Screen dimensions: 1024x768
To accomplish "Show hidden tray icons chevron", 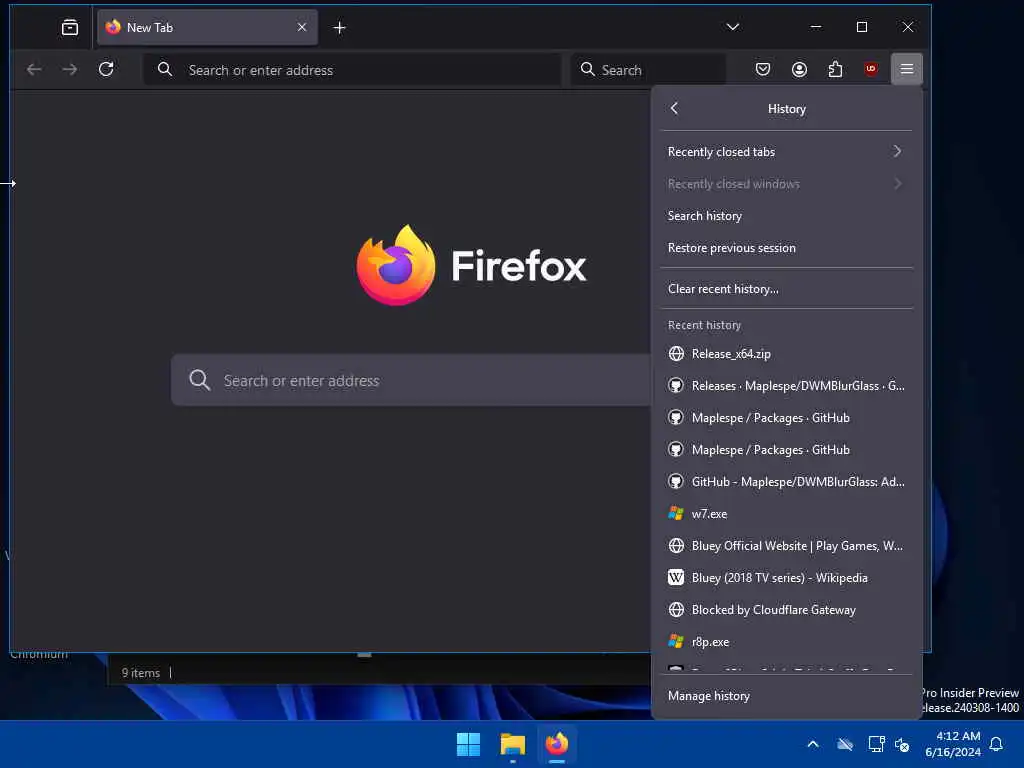I will 813,744.
